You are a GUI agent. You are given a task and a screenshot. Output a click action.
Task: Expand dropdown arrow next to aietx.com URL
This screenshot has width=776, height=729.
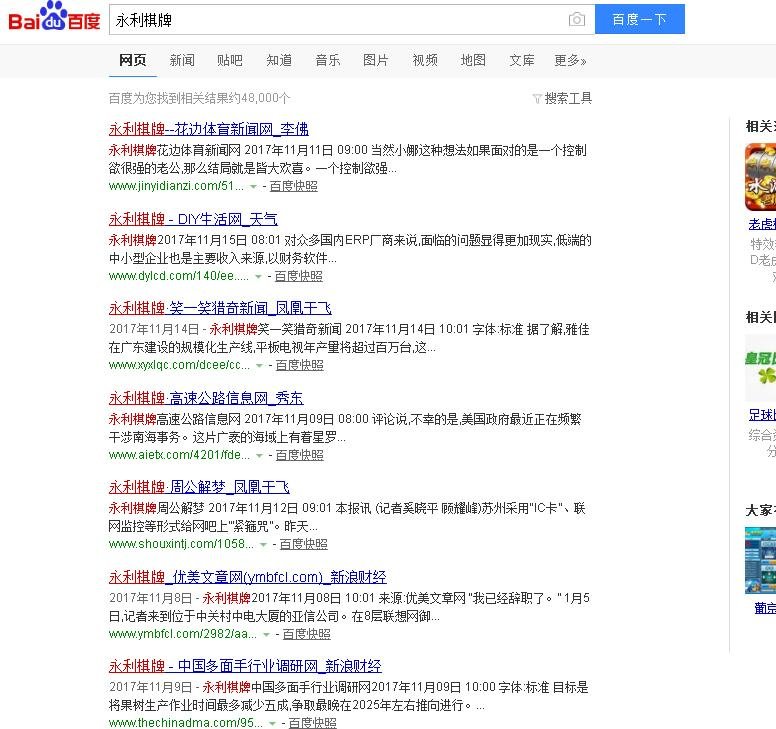(x=259, y=456)
